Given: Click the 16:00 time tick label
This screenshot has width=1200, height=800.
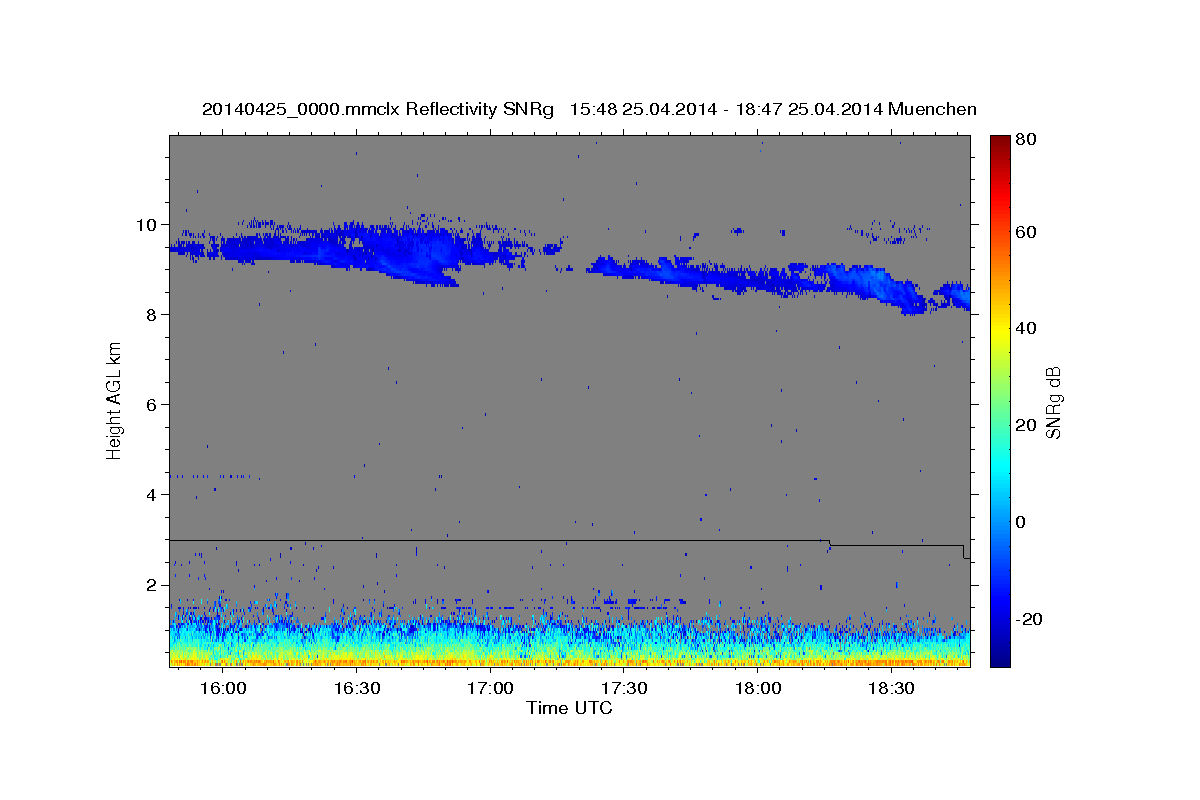Looking at the screenshot, I should coord(223,688).
